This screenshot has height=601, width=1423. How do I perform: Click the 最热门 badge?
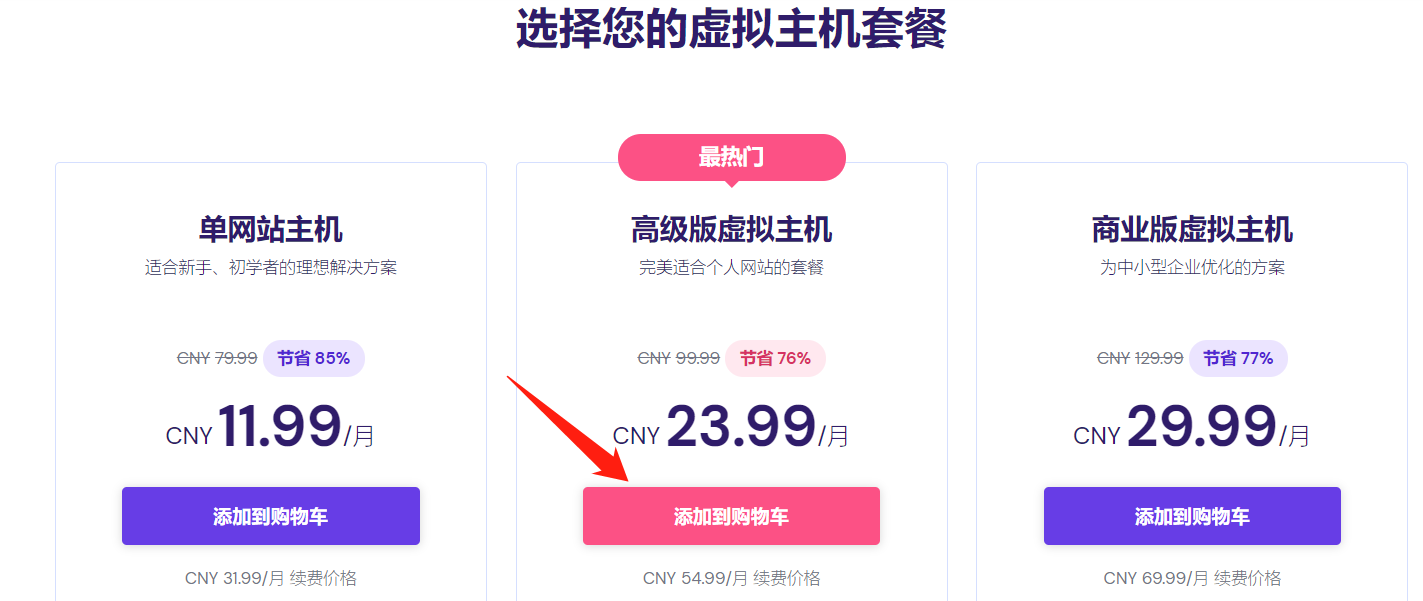731,158
